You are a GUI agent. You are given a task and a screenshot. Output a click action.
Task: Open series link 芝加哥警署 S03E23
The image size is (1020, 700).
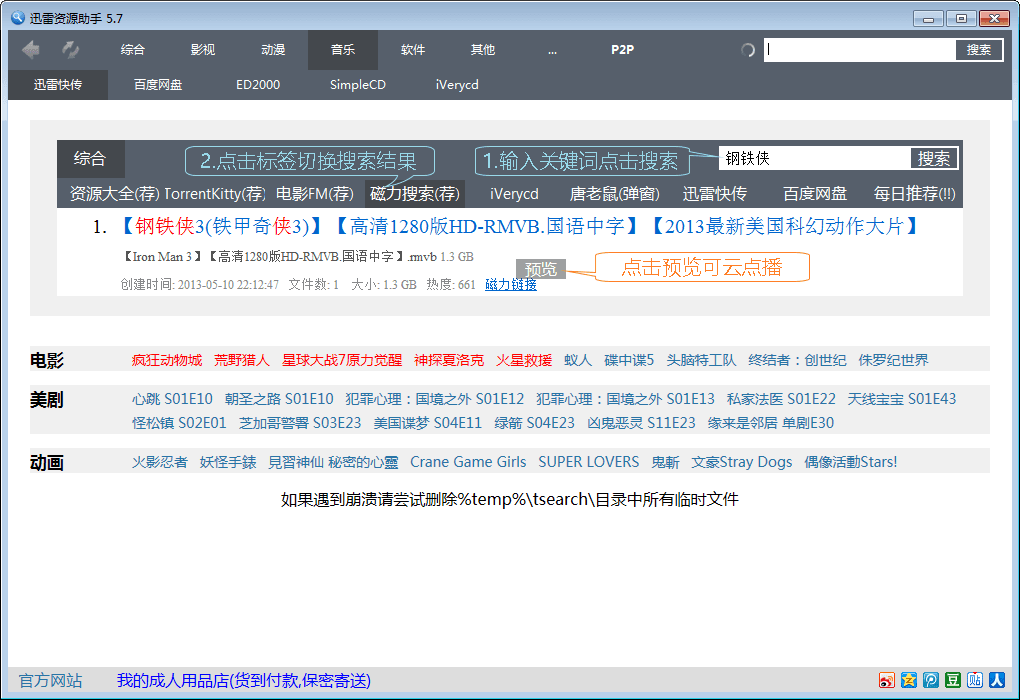pos(300,423)
